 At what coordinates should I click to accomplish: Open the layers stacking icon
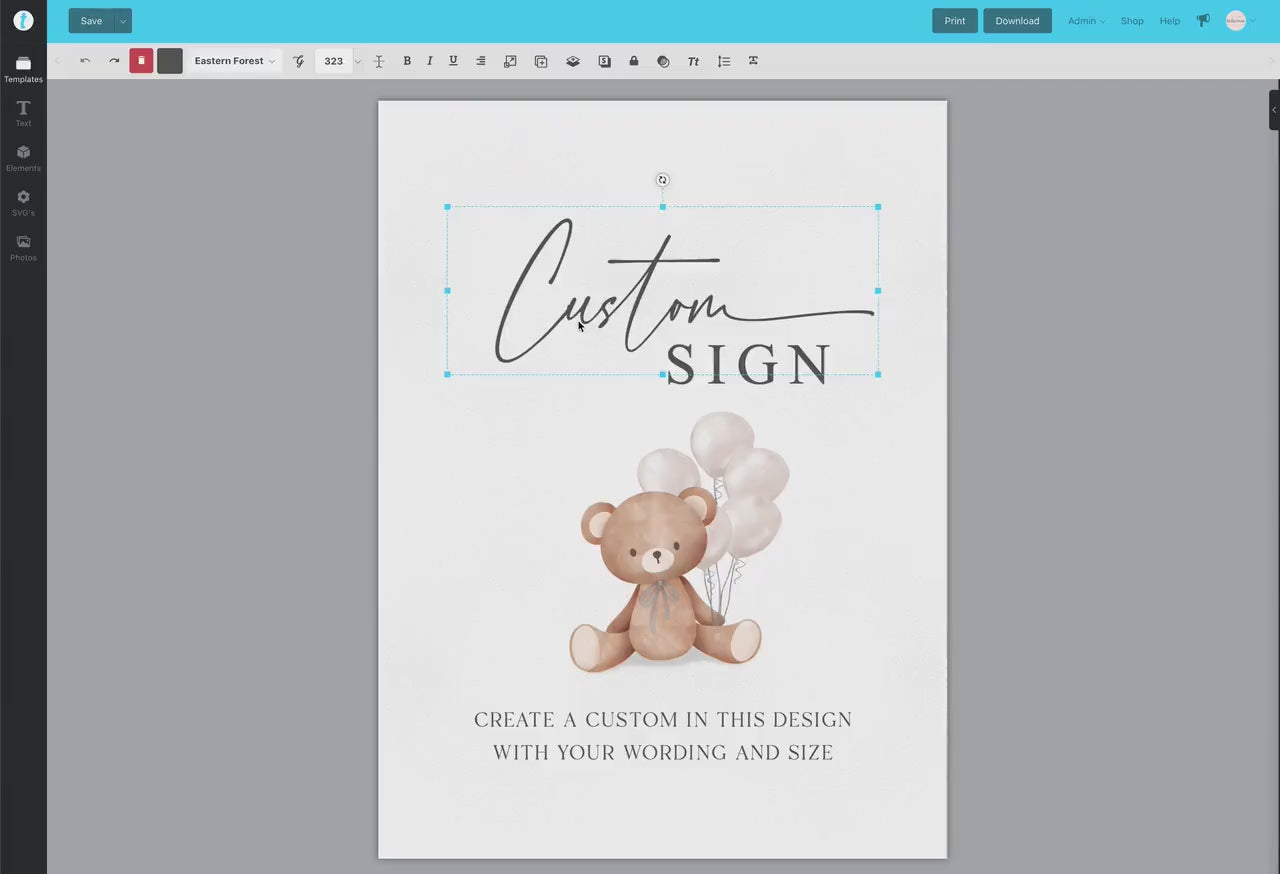pyautogui.click(x=573, y=61)
